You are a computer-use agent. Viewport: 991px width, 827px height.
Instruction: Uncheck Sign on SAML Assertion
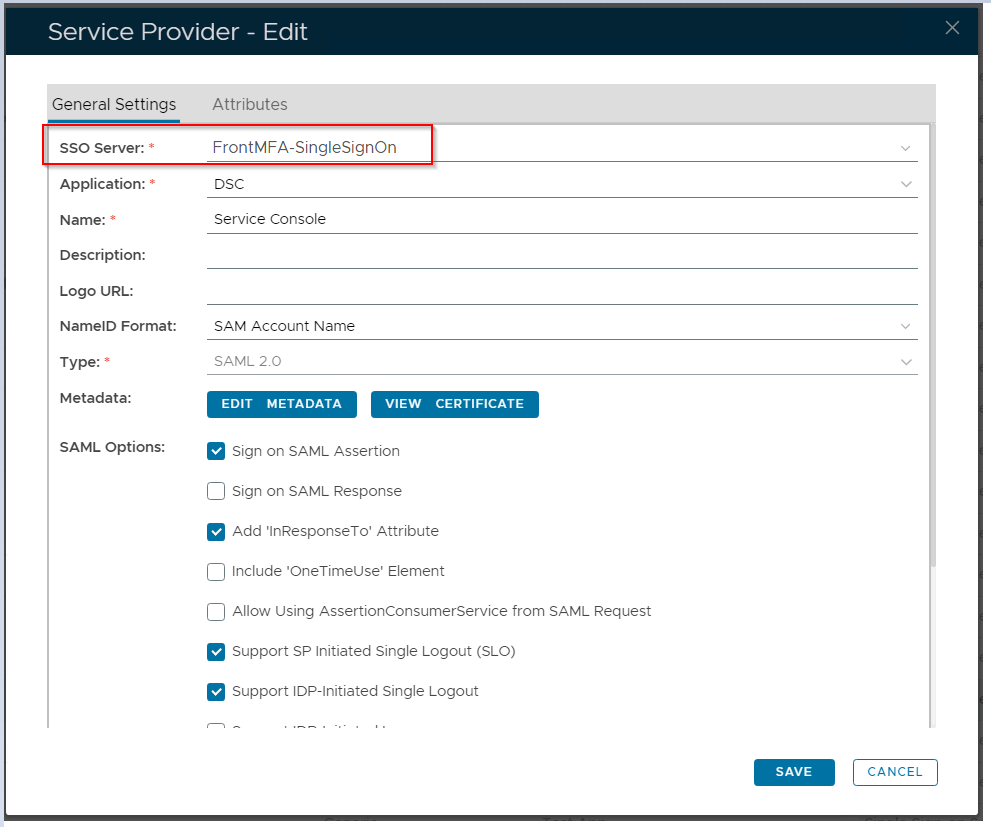point(216,451)
